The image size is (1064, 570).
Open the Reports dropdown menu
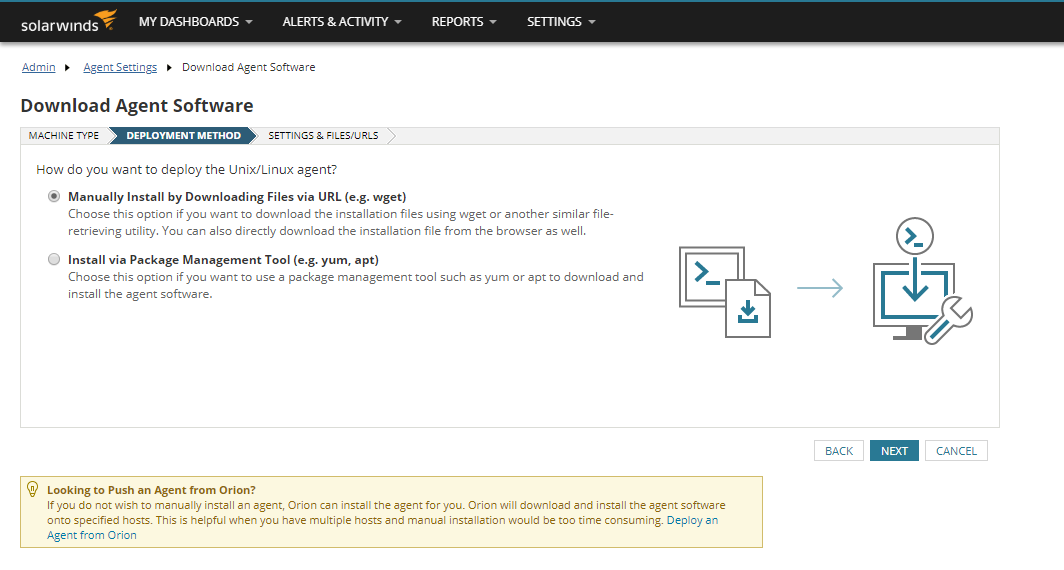pos(464,22)
